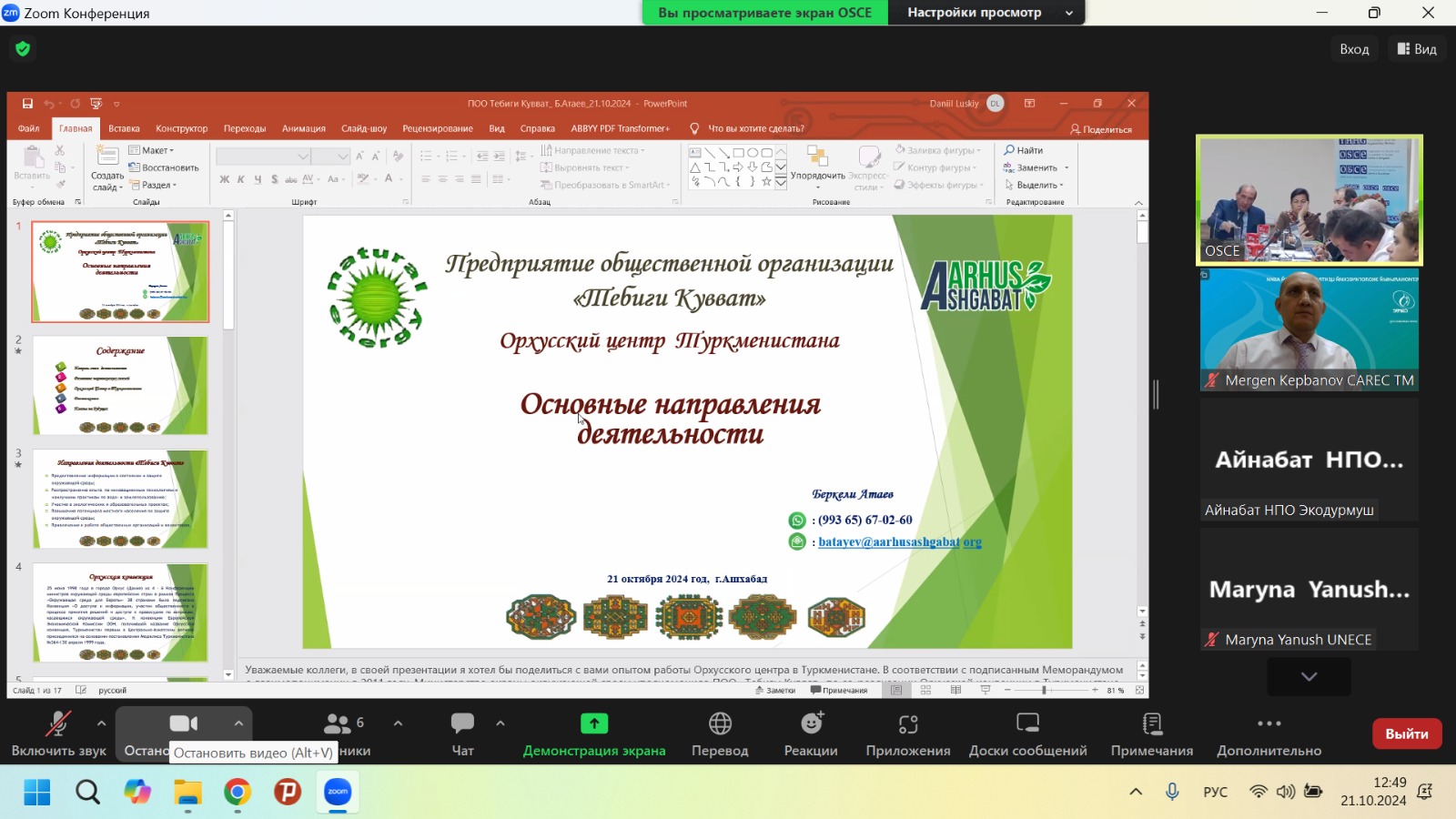Click the fit slide to window icon
This screenshot has width=1456, height=819.
click(x=1139, y=691)
